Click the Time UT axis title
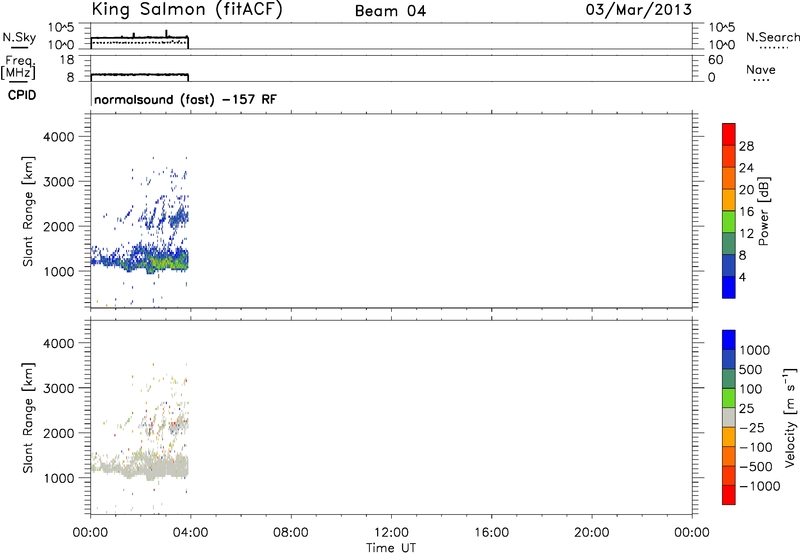Screen dimensions: 800x554 [391, 548]
